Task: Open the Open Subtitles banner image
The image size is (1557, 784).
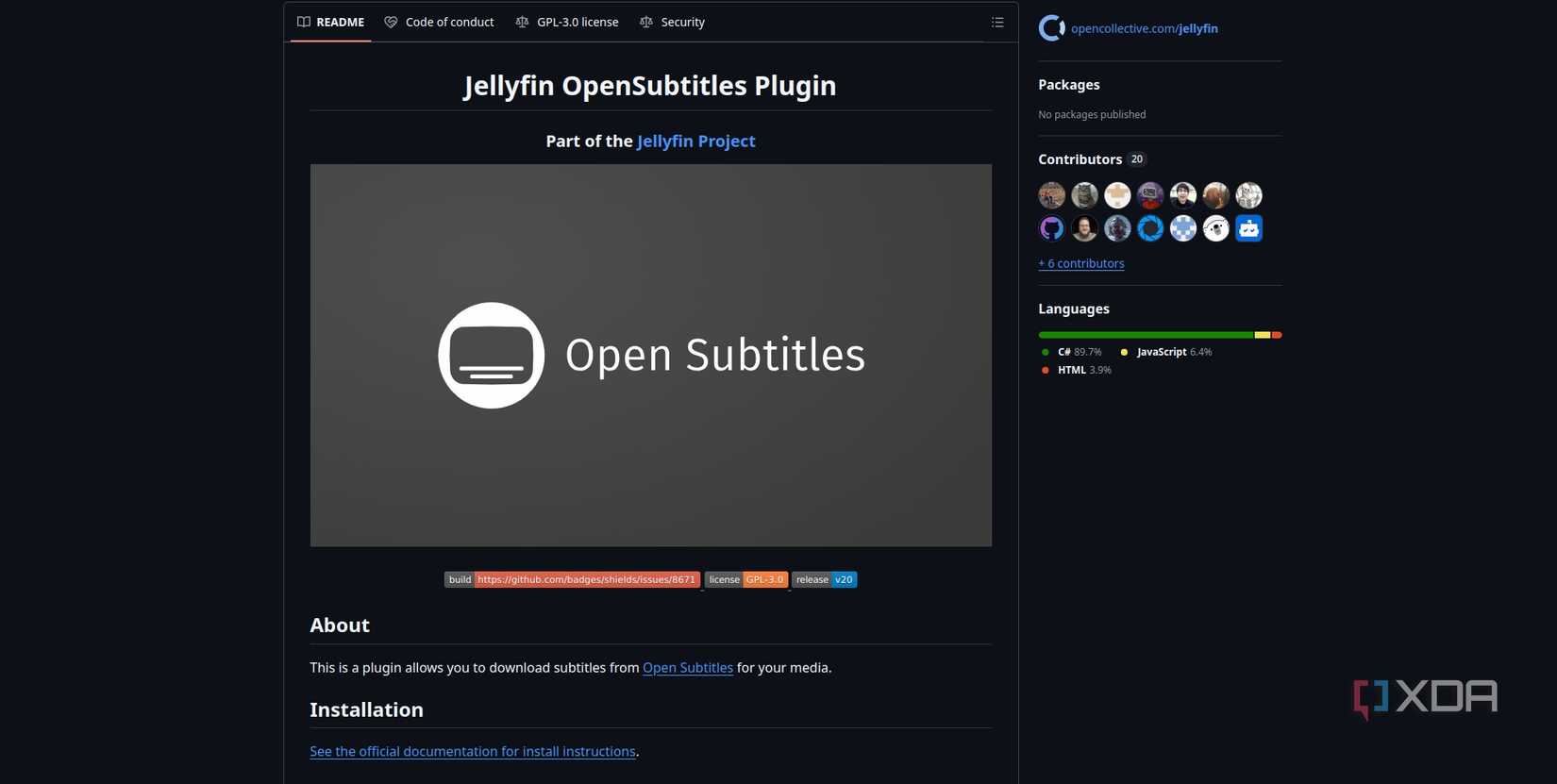Action: pos(651,356)
